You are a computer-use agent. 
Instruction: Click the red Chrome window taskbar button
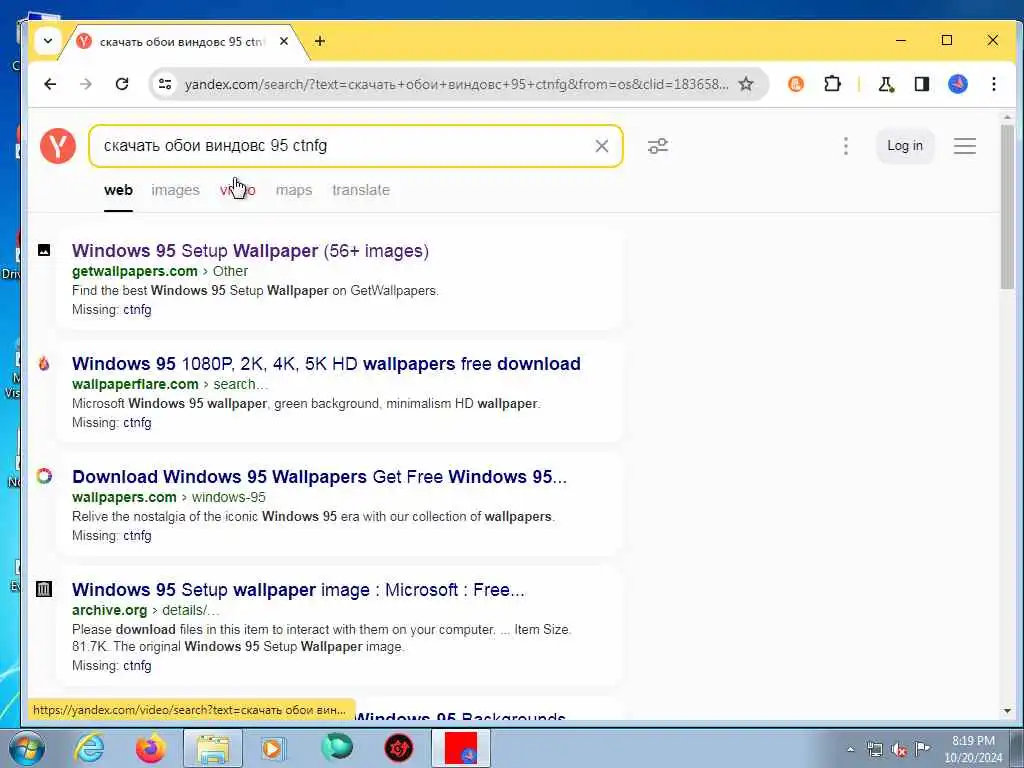pos(461,748)
